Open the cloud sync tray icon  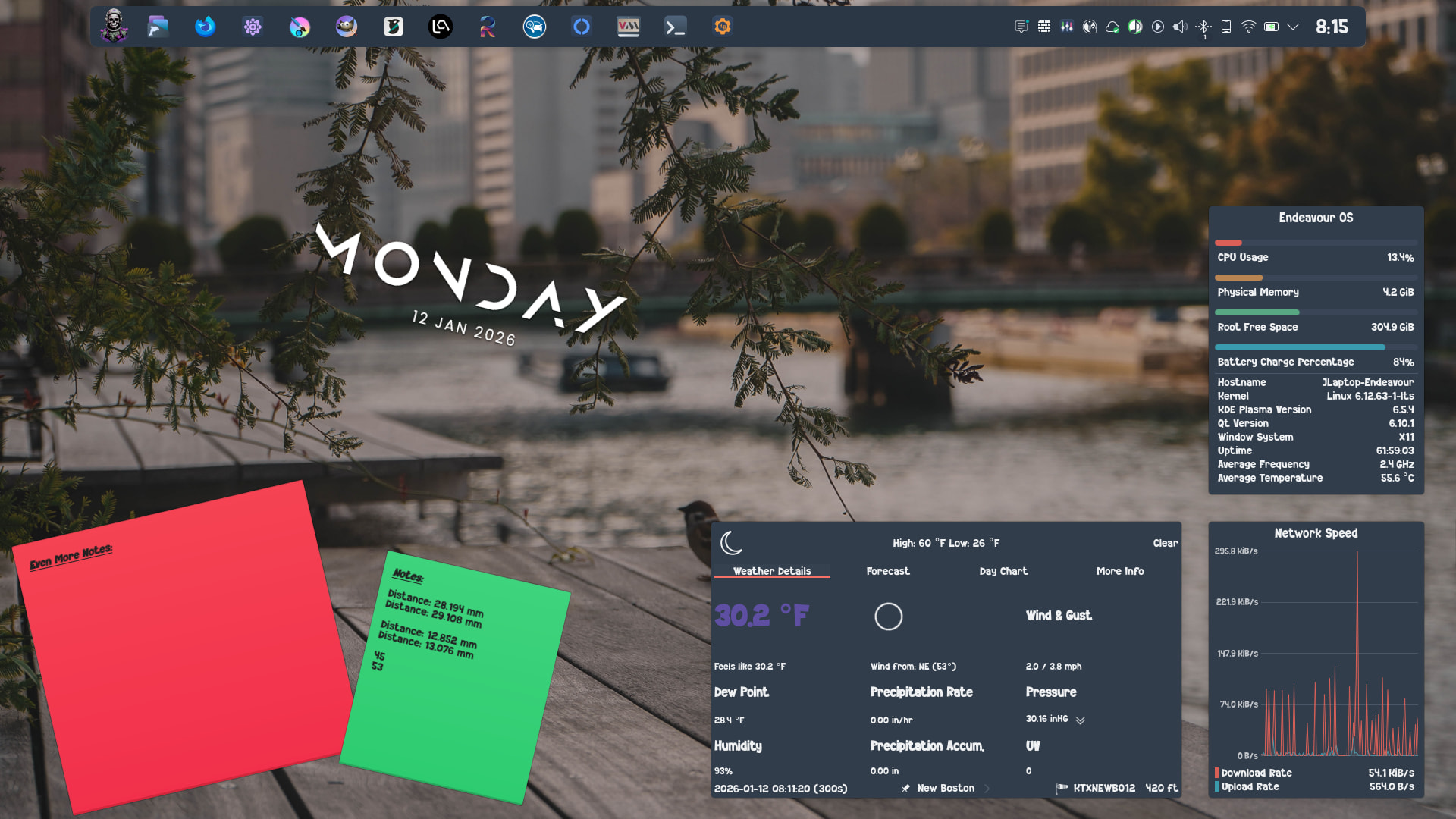[1112, 27]
